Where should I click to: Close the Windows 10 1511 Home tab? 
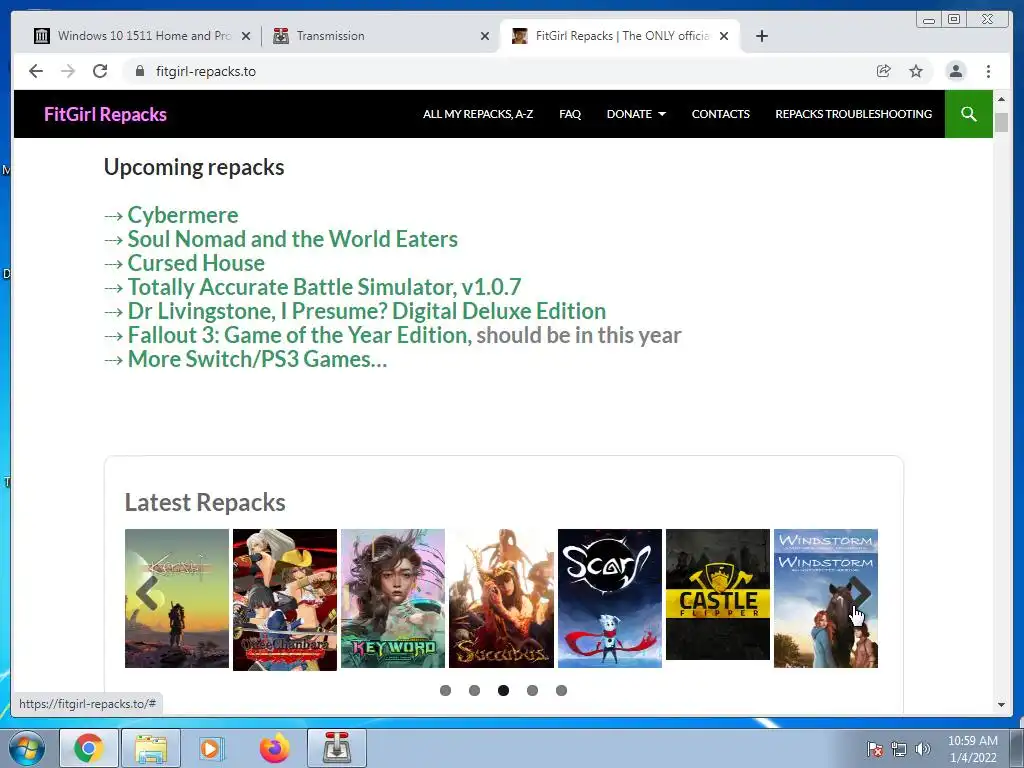tap(246, 36)
